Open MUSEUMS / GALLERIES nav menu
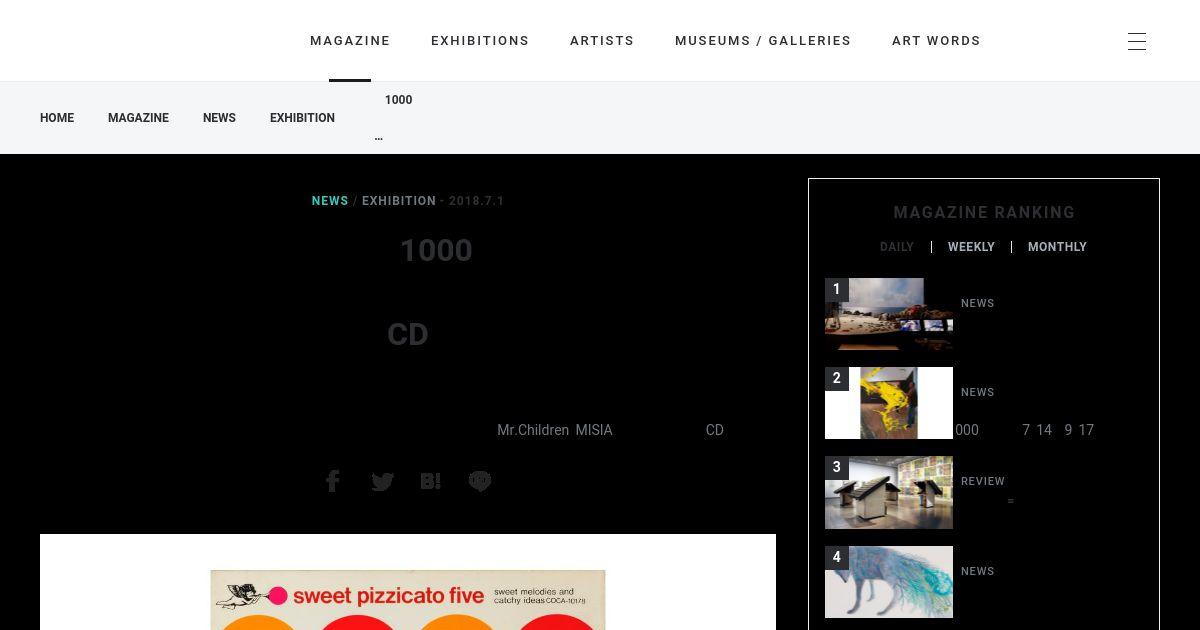The height and width of the screenshot is (630, 1200). point(763,41)
